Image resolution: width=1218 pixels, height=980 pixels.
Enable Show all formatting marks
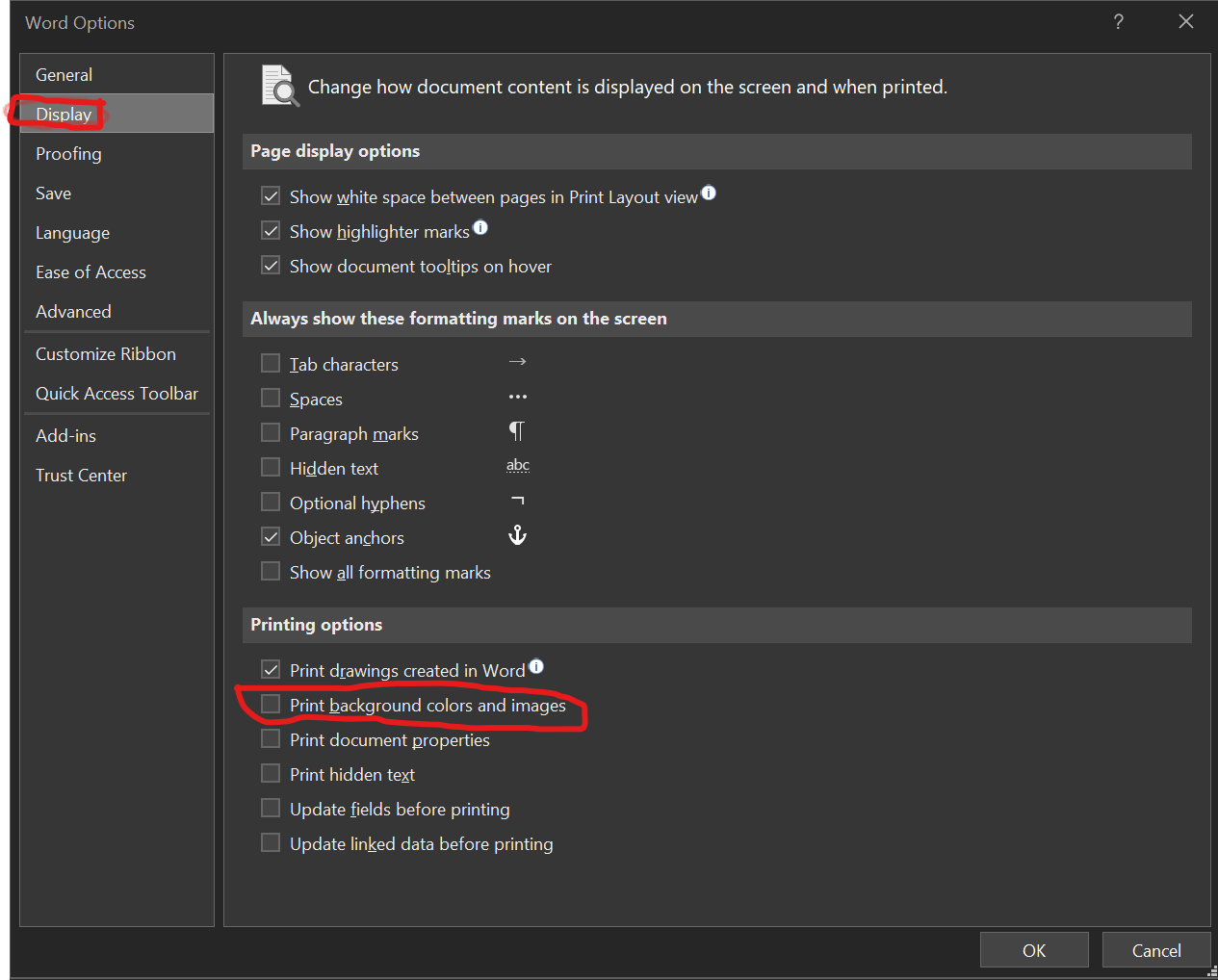(271, 572)
